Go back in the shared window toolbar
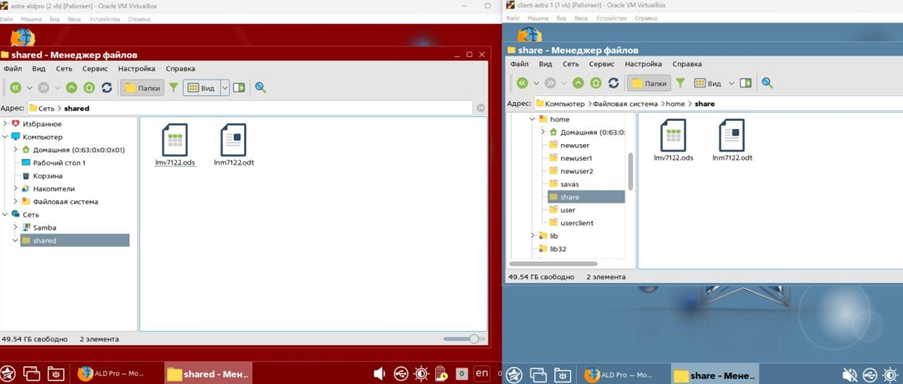 [16, 88]
